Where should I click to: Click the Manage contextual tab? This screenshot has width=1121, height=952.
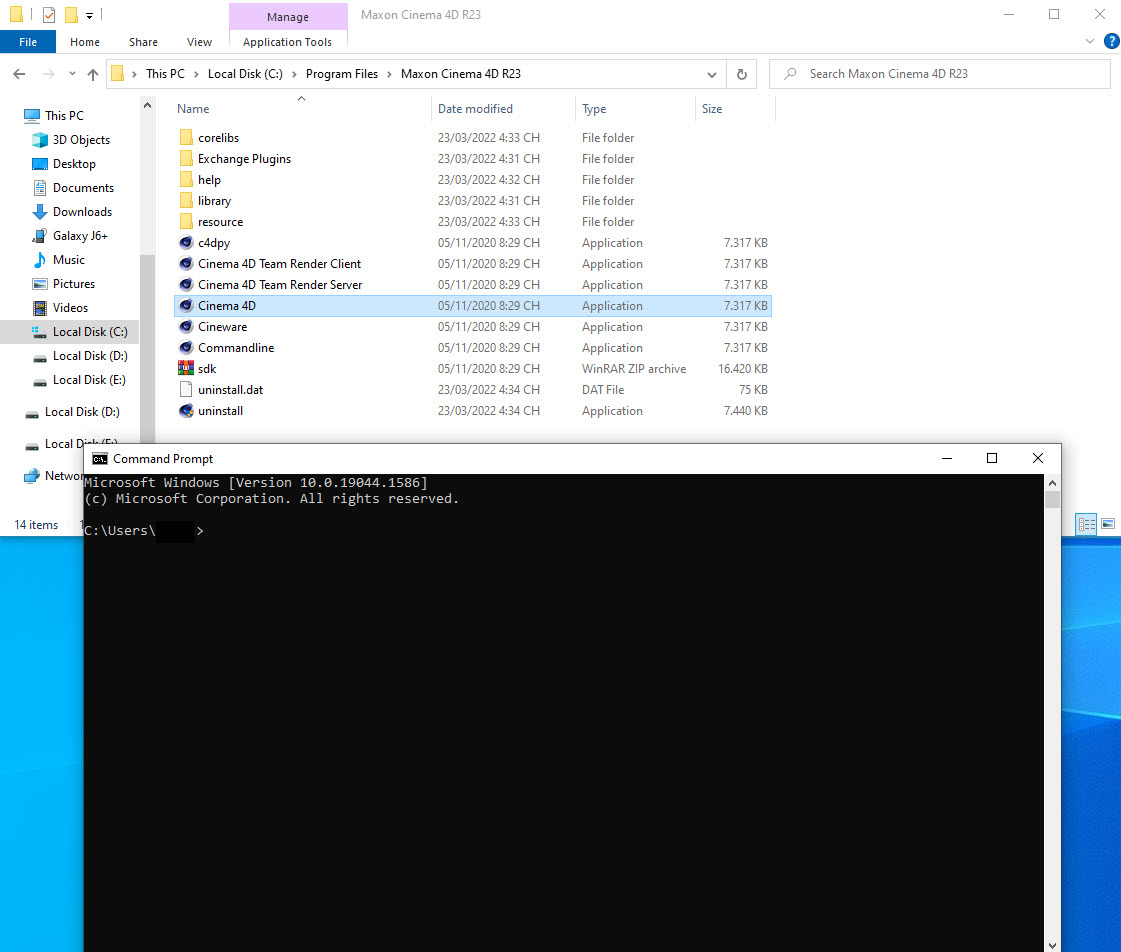click(287, 16)
